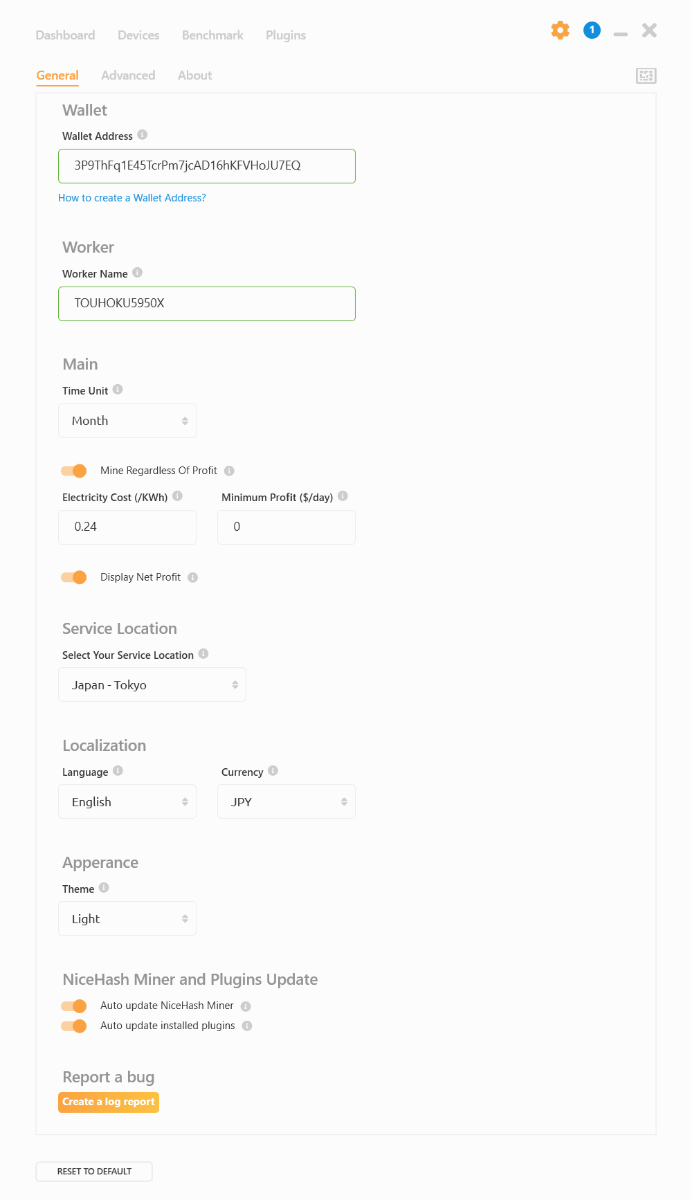Click the info icon beside Theme
The width and height of the screenshot is (692, 1200).
(104, 888)
